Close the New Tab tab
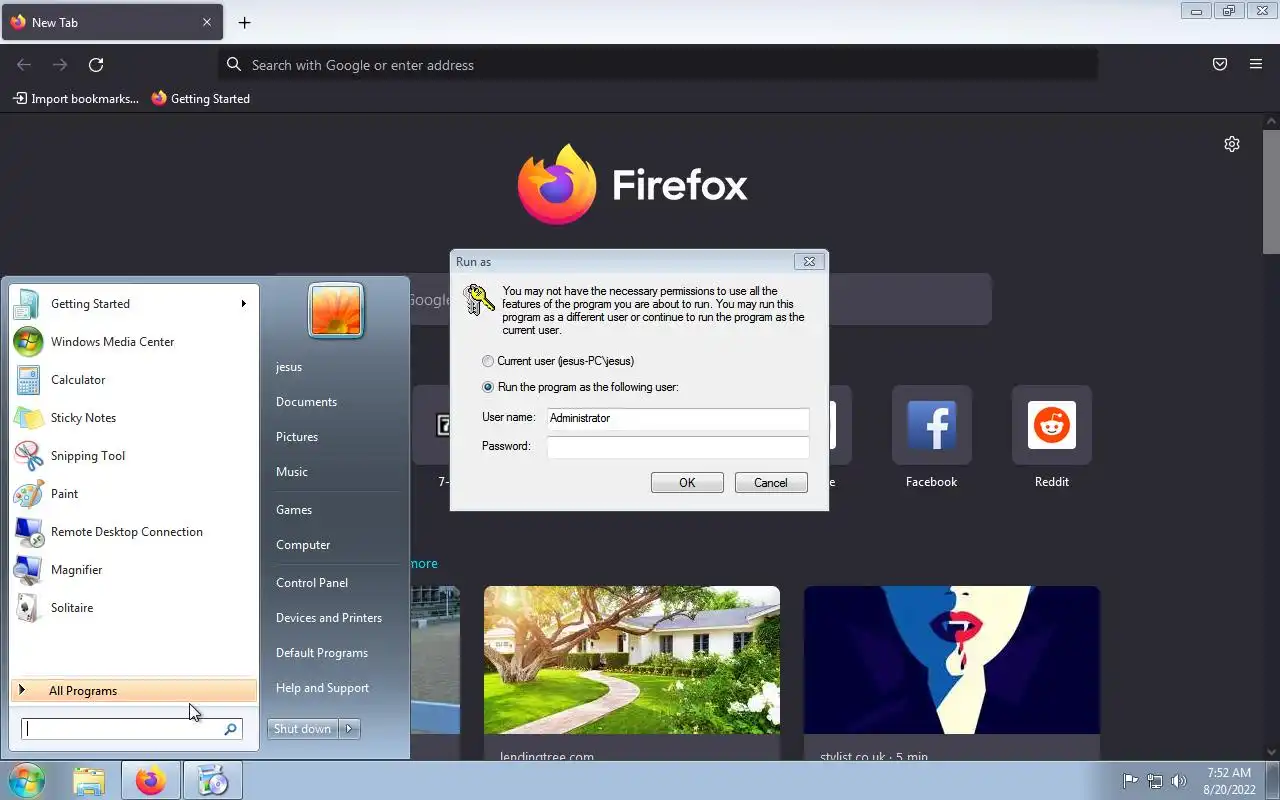The height and width of the screenshot is (800, 1280). [207, 22]
